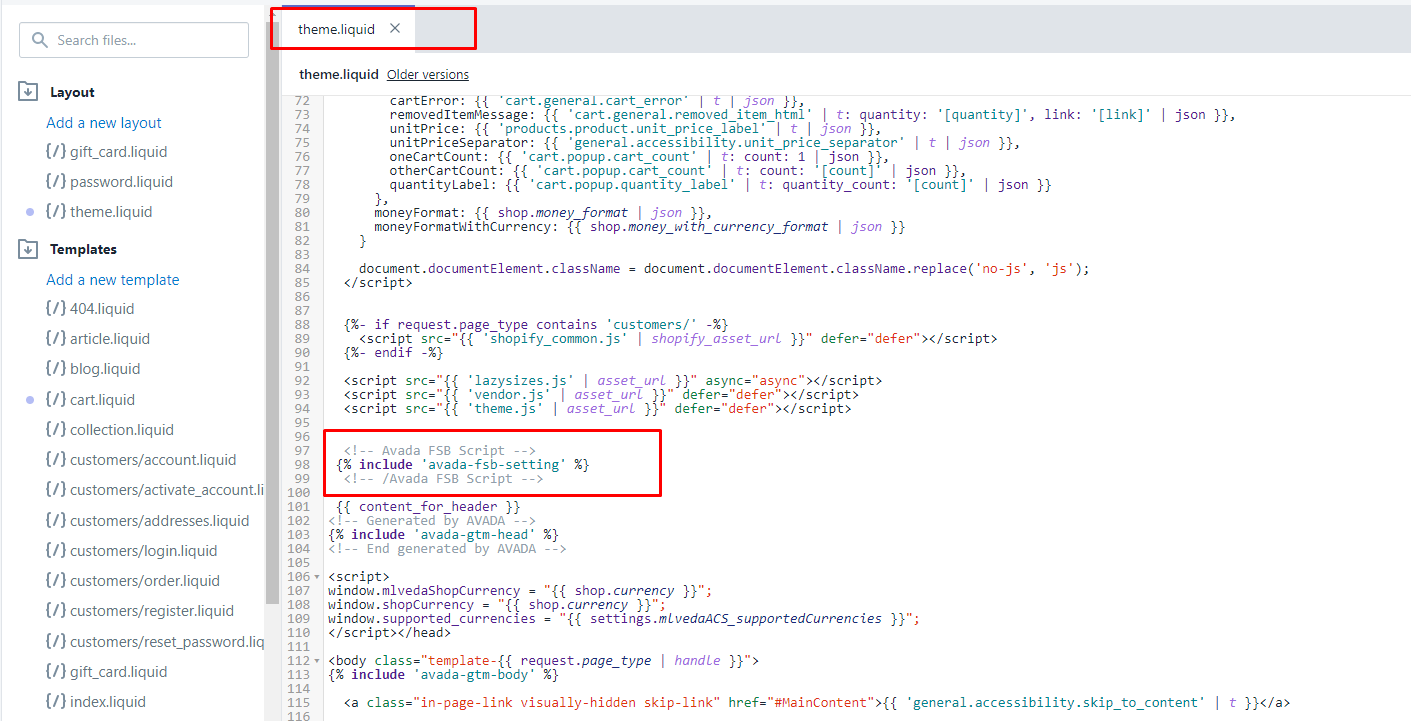Click the liquid icon beside 404.liquid
Image resolution: width=1411 pixels, height=721 pixels.
[56, 309]
